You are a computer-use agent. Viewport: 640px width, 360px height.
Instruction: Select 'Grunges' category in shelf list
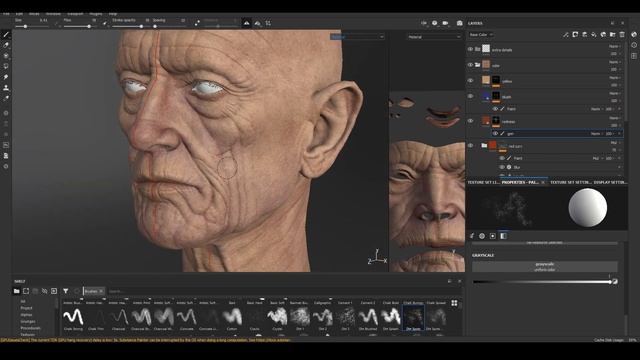click(x=28, y=322)
